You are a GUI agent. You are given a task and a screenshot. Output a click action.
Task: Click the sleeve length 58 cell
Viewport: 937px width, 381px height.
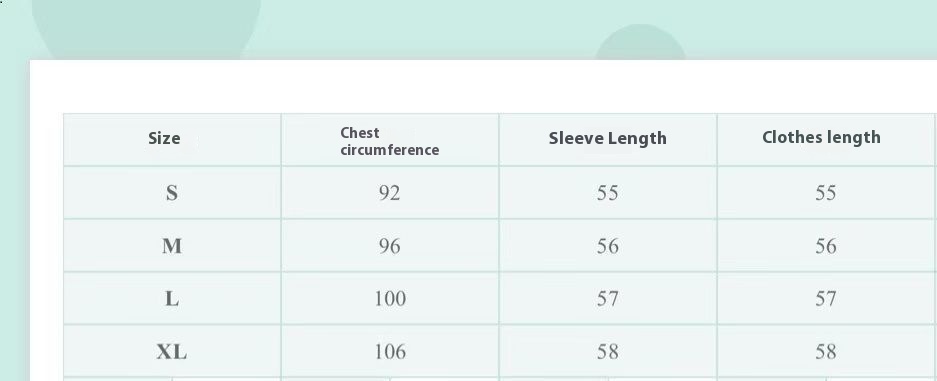click(607, 352)
